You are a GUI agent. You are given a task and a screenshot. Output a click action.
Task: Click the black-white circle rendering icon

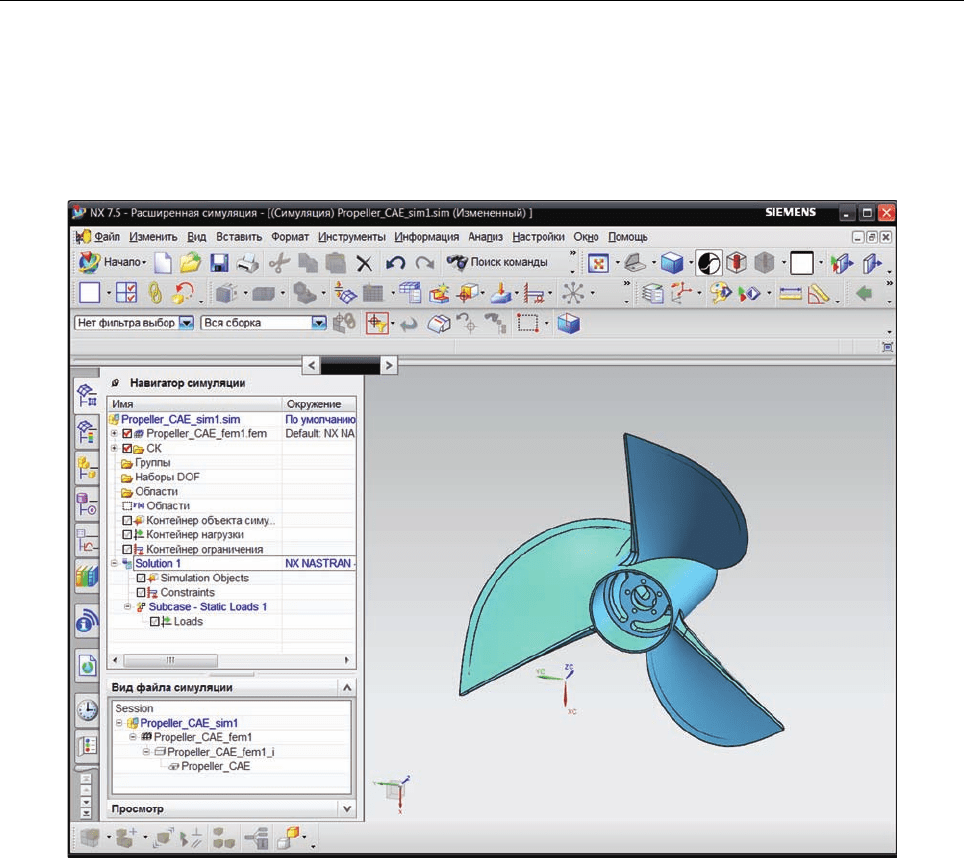point(708,263)
